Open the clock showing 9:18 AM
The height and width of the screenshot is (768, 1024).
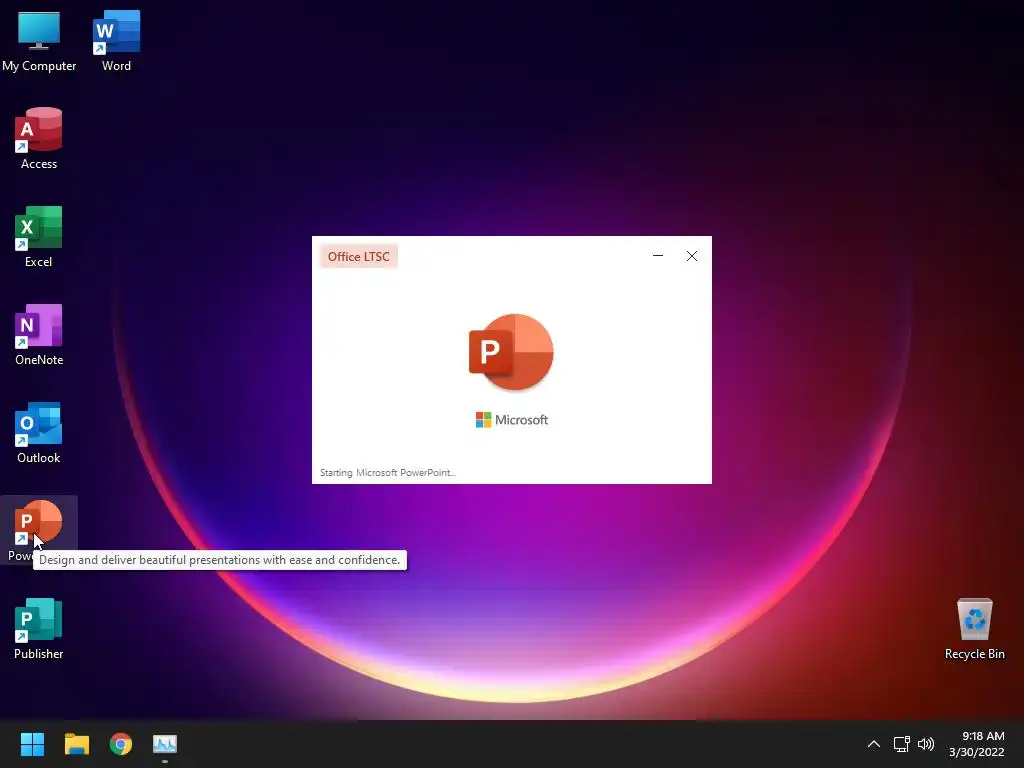(977, 744)
